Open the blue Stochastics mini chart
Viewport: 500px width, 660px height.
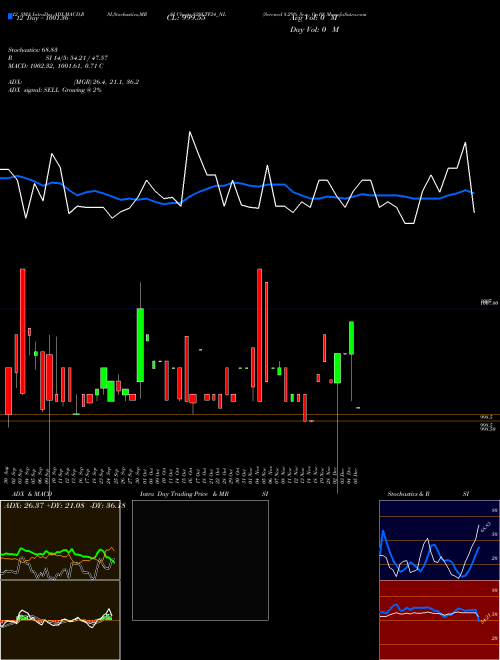click(x=439, y=540)
